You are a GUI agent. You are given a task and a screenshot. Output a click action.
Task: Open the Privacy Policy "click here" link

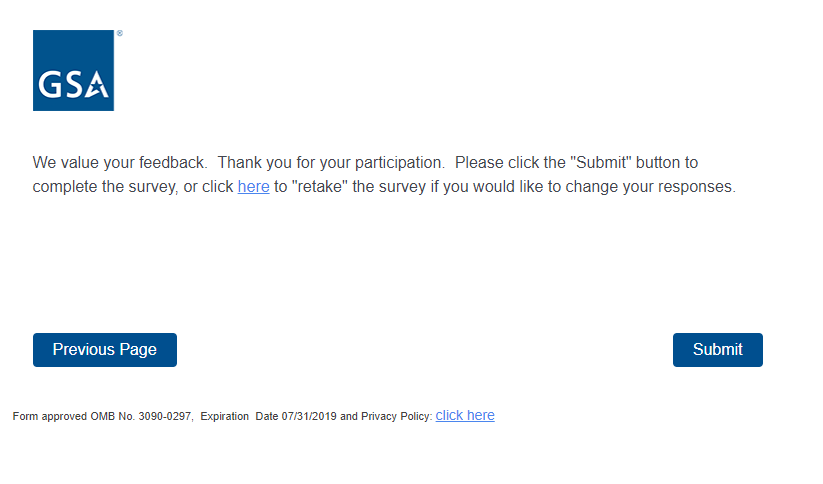(x=465, y=416)
